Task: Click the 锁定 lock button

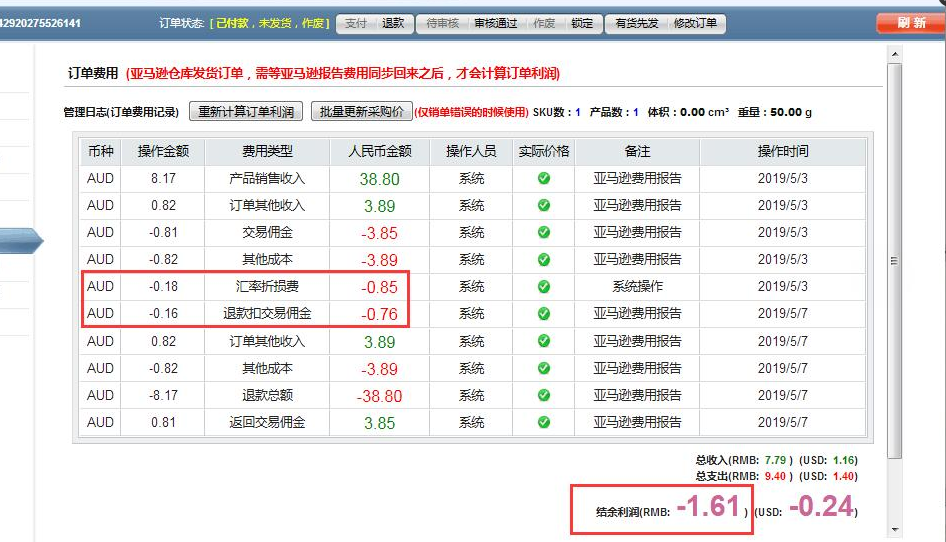Action: pyautogui.click(x=582, y=24)
